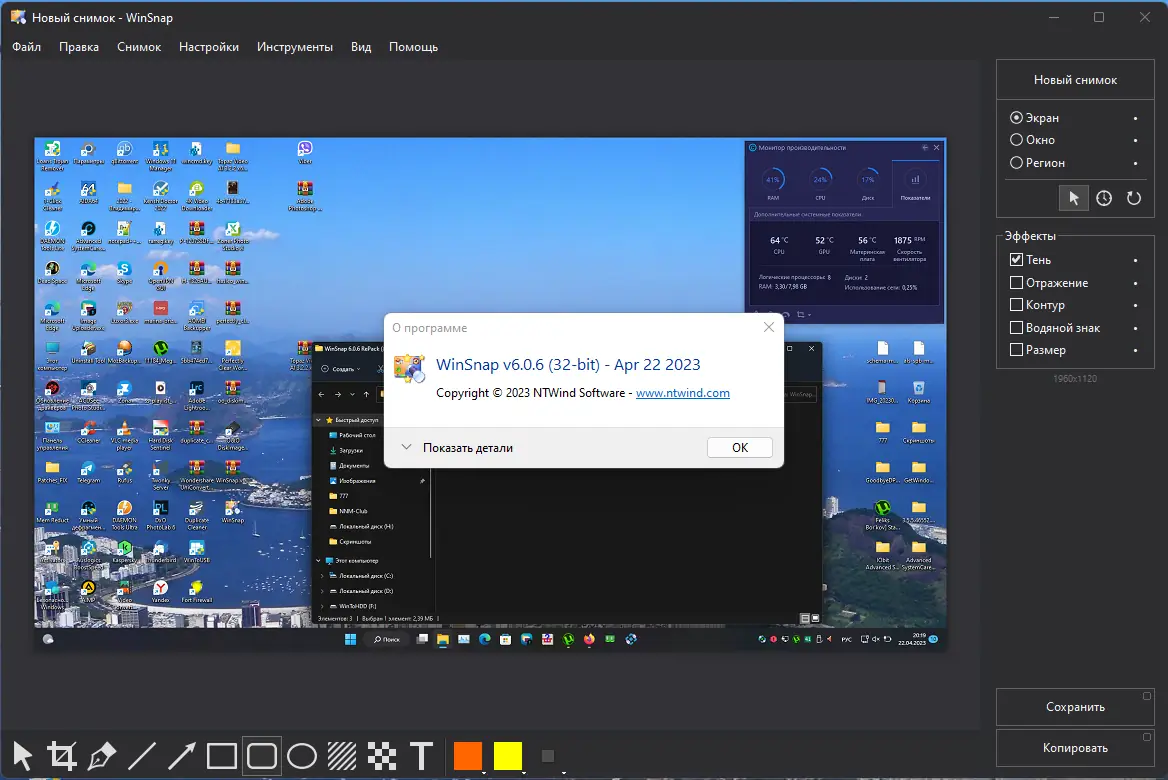Open the Правка menu
1168x780 pixels.
(79, 47)
